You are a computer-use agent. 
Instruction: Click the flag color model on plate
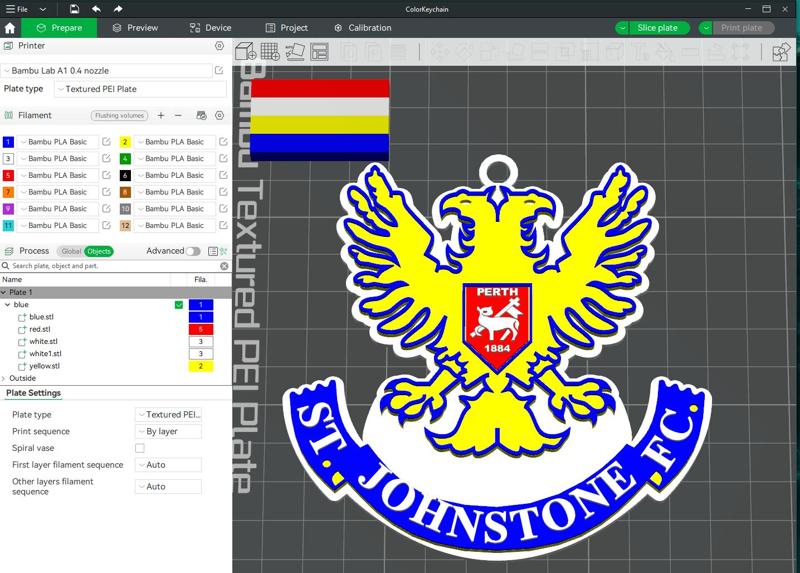click(x=320, y=120)
